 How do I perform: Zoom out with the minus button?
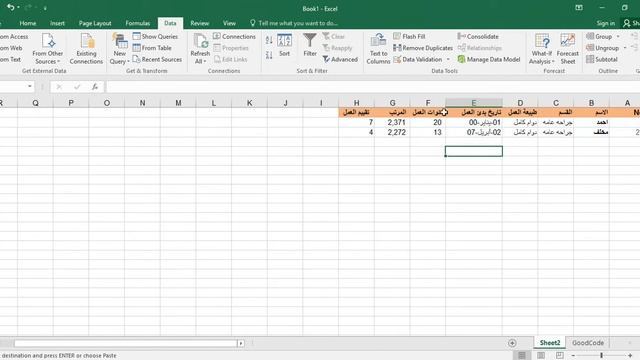point(573,356)
